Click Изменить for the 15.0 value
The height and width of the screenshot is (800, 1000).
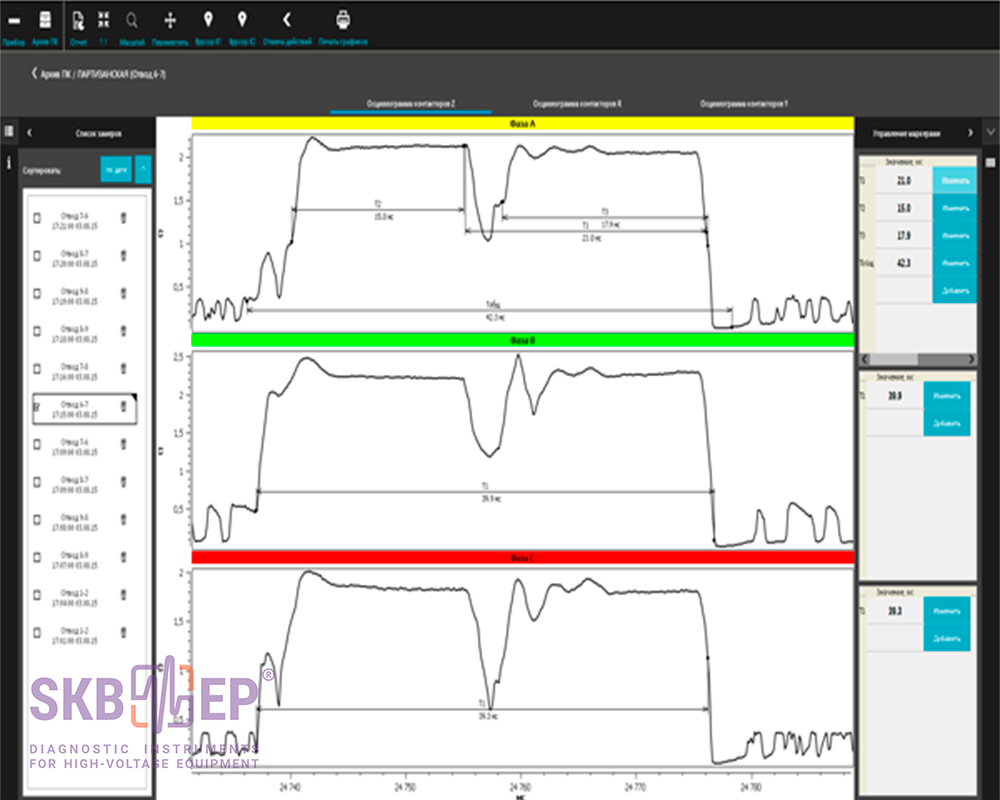(955, 208)
